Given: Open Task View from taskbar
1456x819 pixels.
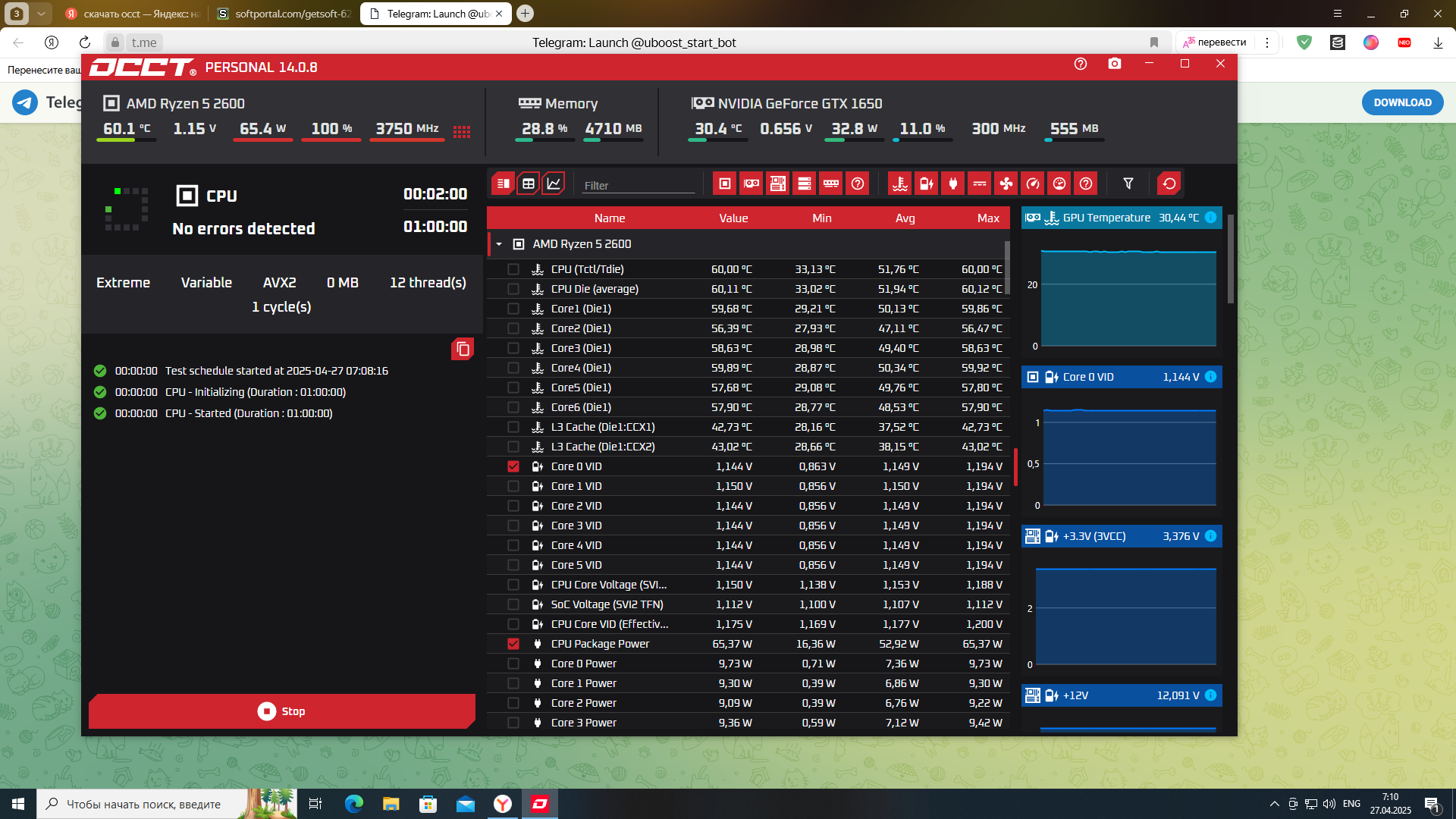Looking at the screenshot, I should tap(315, 804).
